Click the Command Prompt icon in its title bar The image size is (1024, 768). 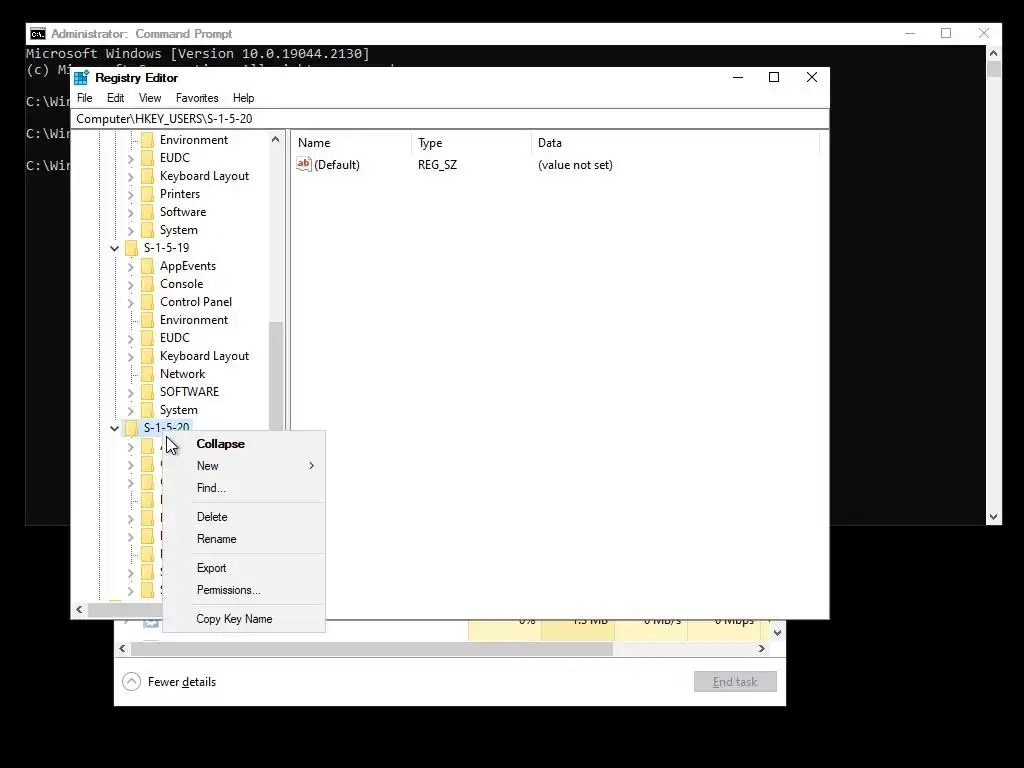pos(38,34)
